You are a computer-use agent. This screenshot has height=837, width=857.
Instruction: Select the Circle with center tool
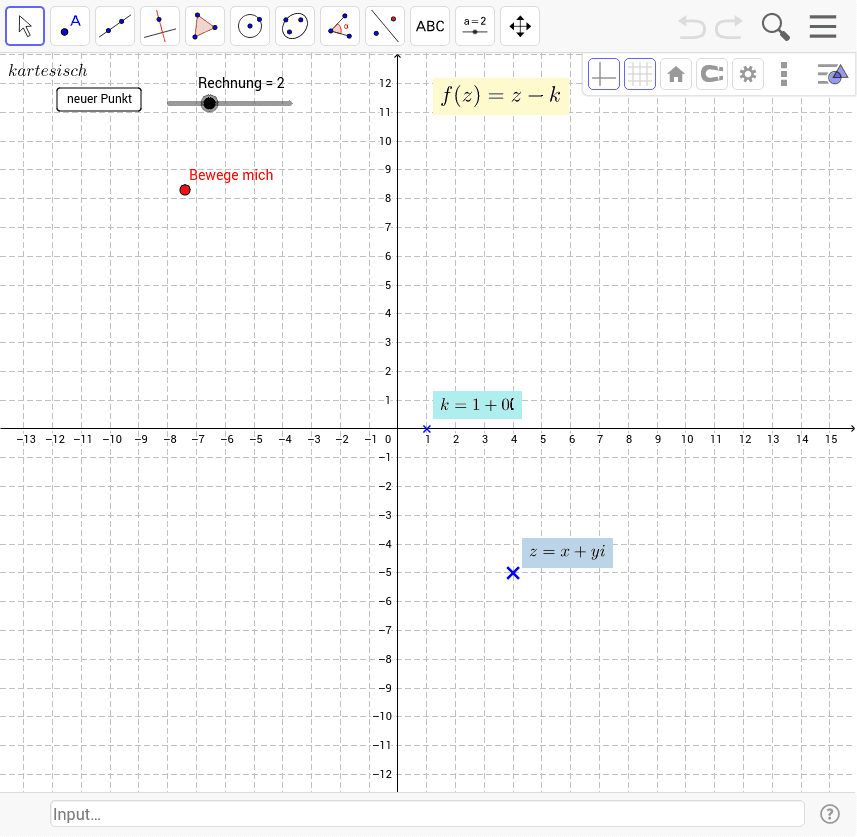[x=250, y=26]
